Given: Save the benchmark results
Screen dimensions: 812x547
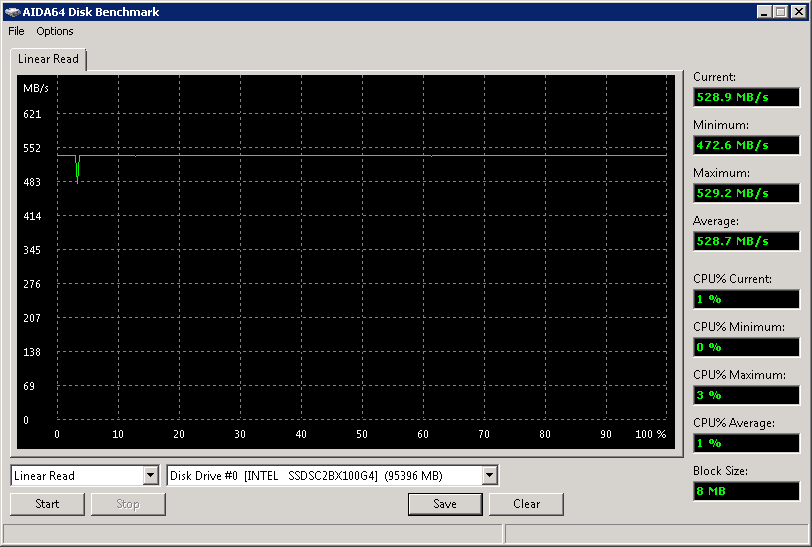Looking at the screenshot, I should point(445,504).
